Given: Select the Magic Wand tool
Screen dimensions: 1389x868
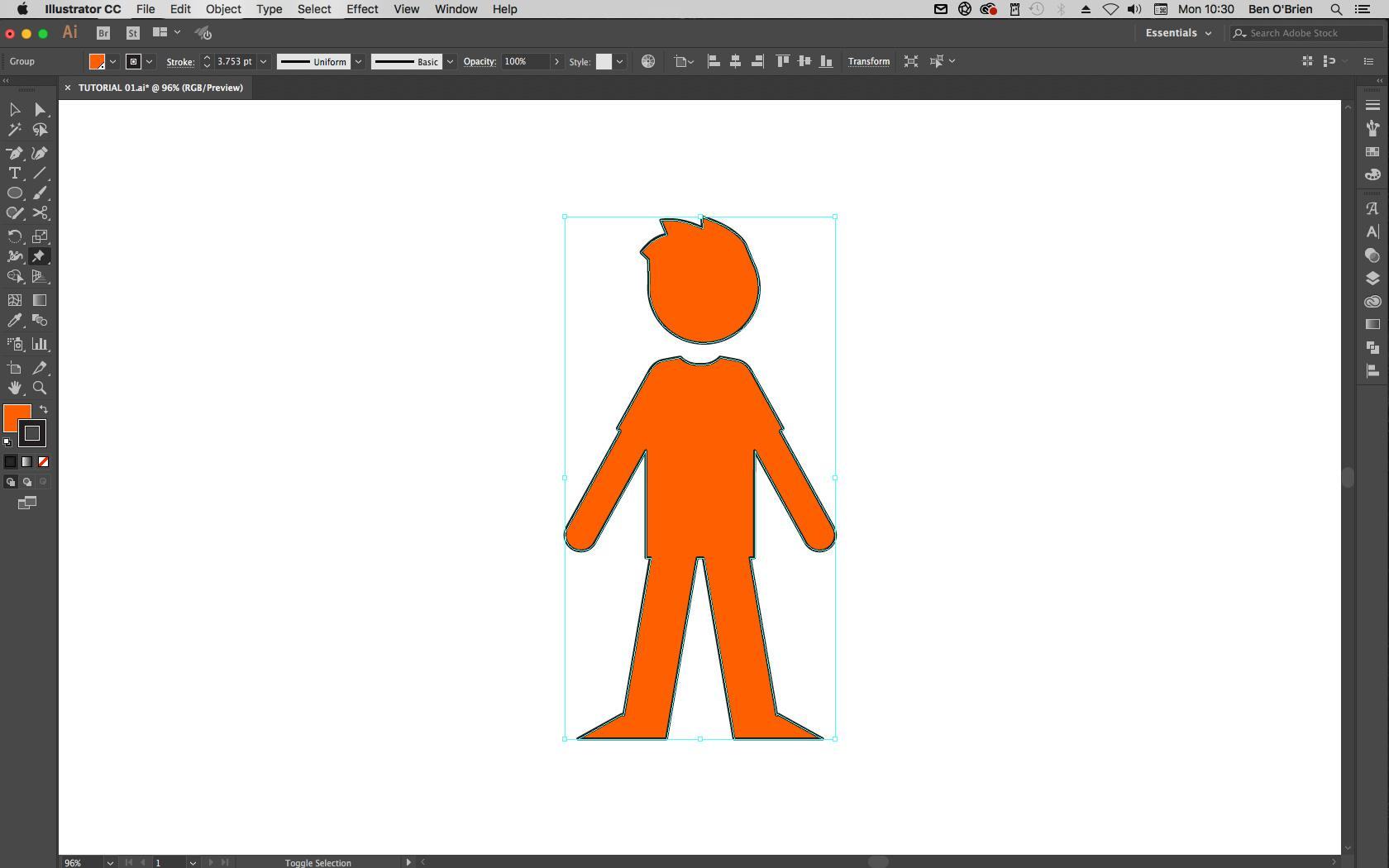Looking at the screenshot, I should [x=15, y=130].
